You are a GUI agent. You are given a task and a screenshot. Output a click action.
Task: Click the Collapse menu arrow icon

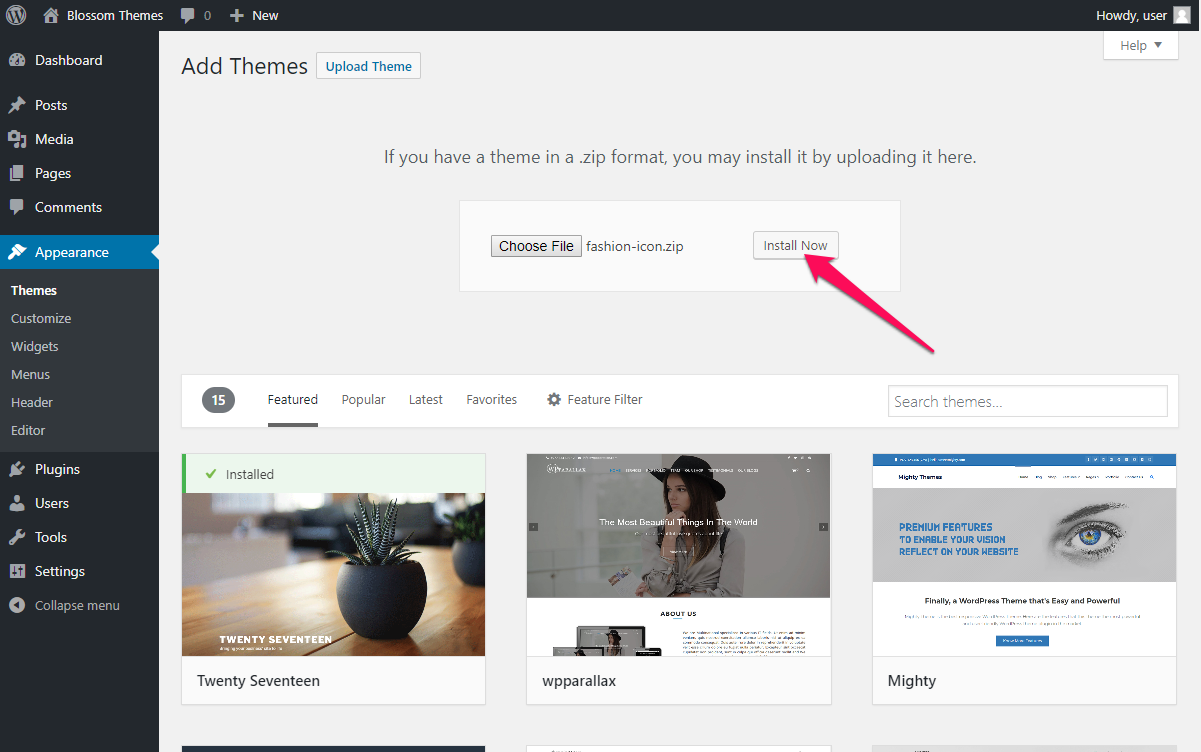(x=17, y=605)
